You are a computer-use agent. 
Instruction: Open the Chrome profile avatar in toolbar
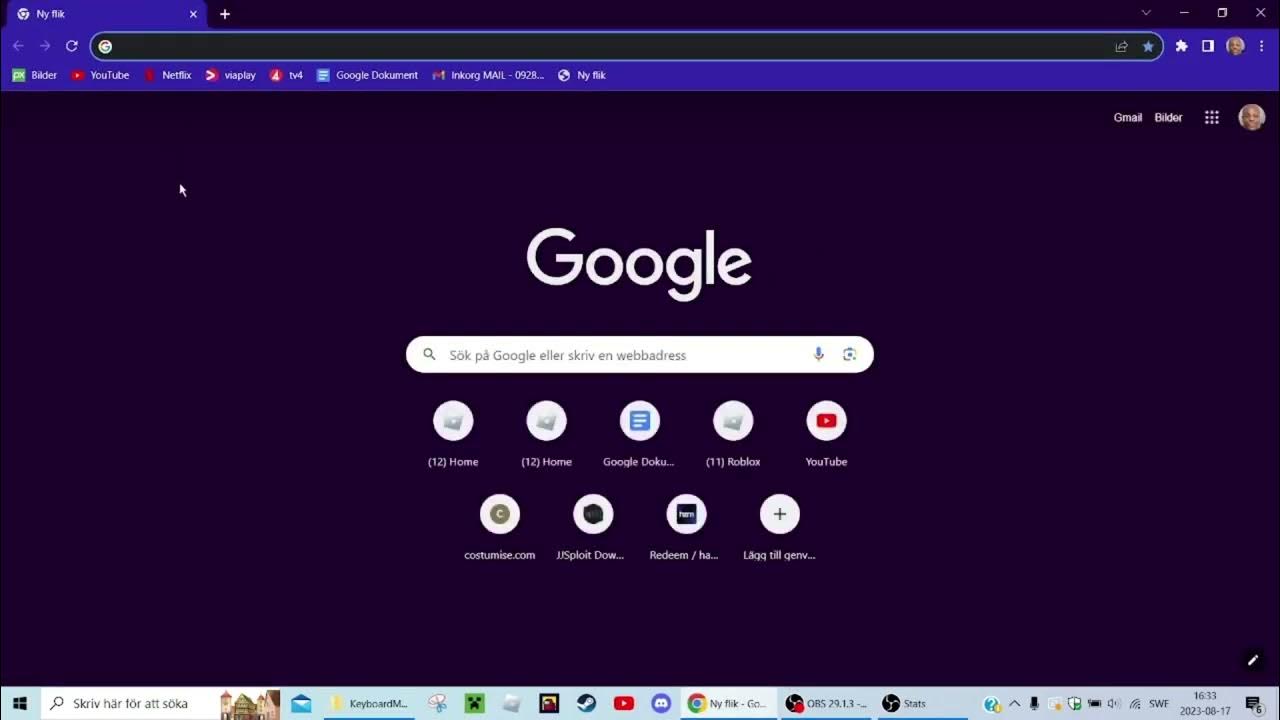(1235, 46)
